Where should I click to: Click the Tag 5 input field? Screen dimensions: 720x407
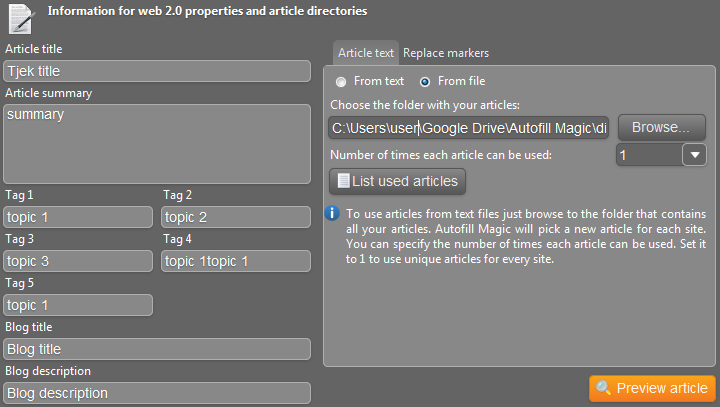[x=78, y=305]
